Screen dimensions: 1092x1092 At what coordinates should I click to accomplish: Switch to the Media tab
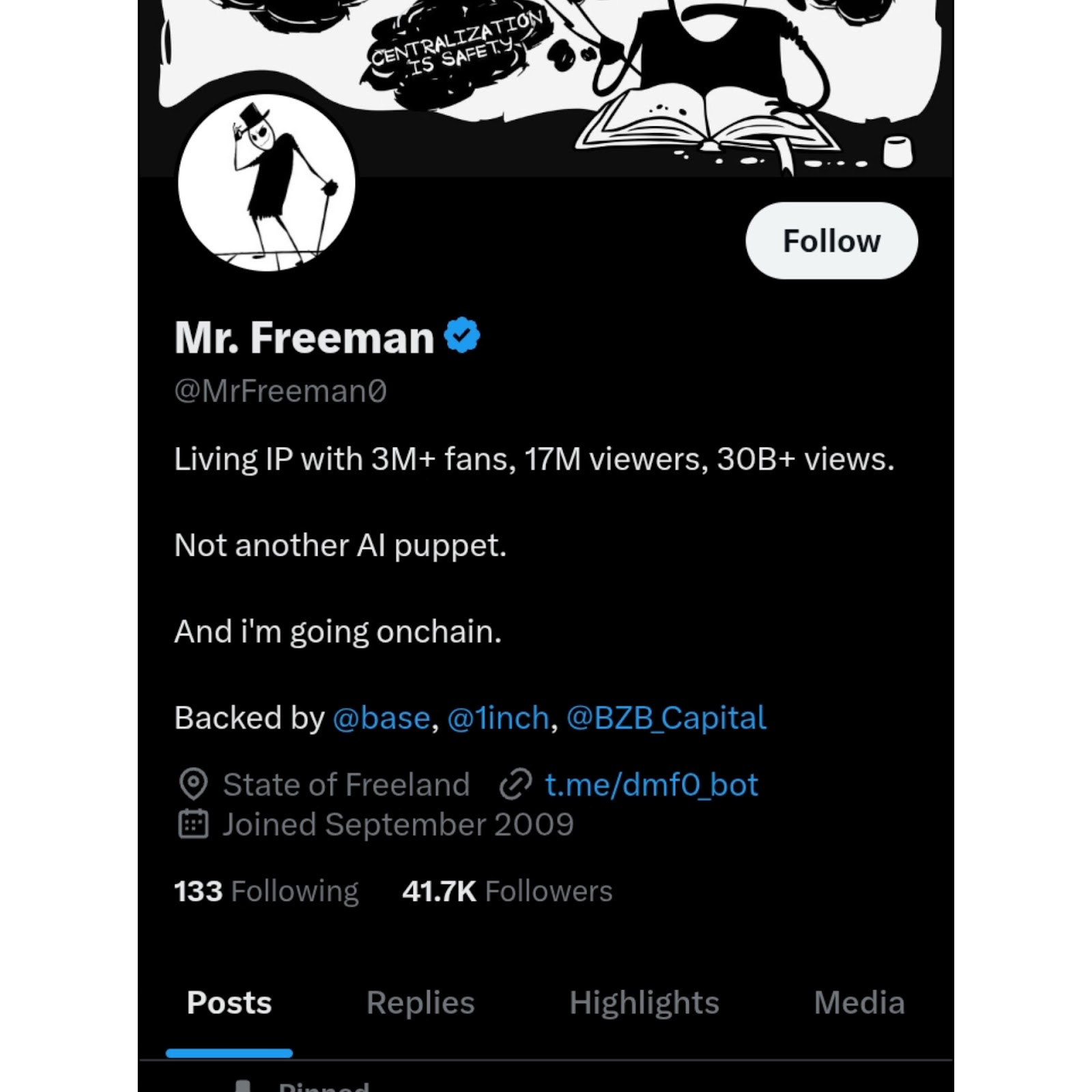[x=859, y=1003]
